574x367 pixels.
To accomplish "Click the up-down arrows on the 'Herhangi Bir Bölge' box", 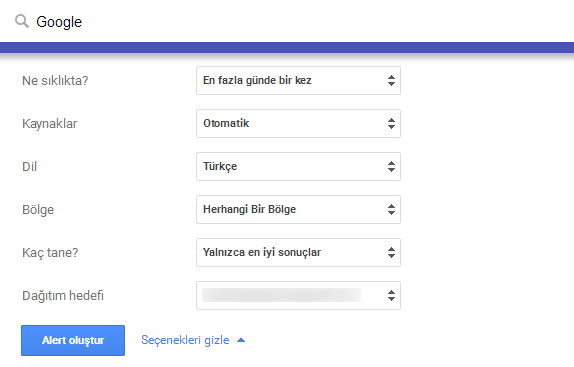I will click(391, 210).
